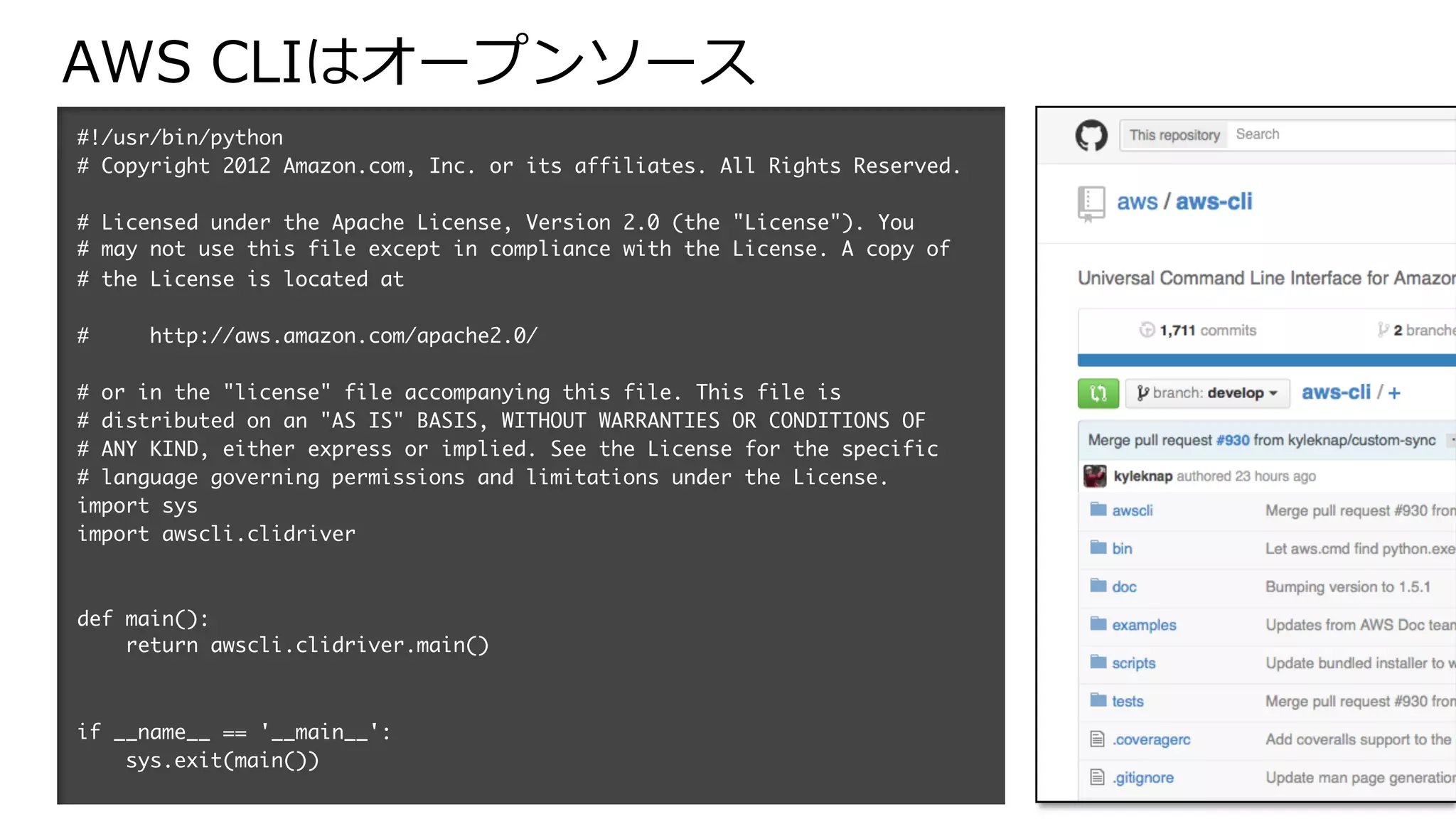Image resolution: width=1456 pixels, height=819 pixels.
Task: Click the bin folder icon
Action: pos(1098,547)
